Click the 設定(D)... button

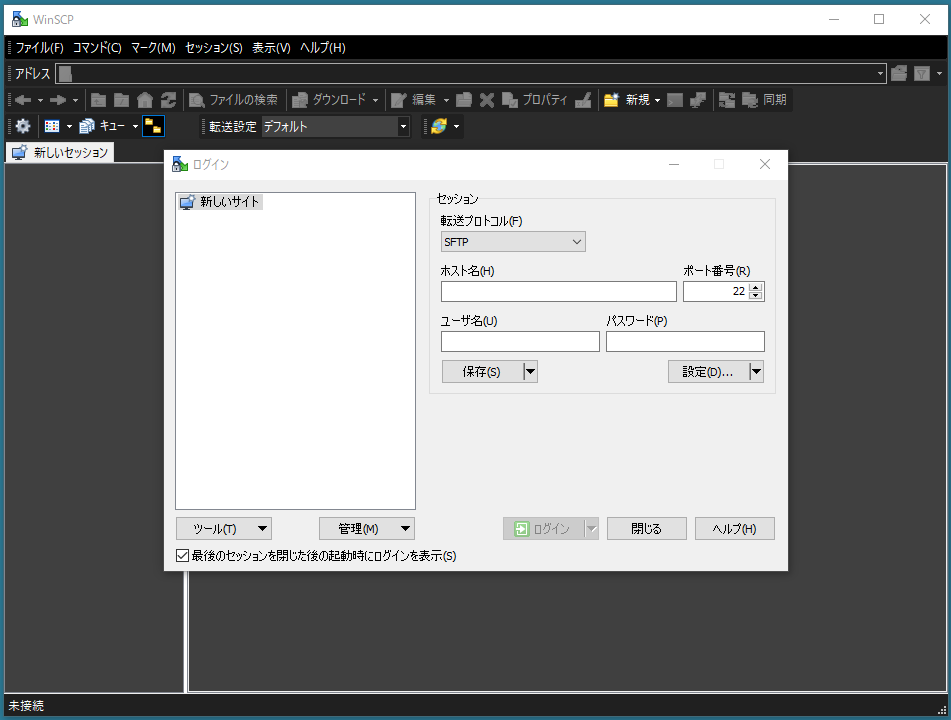708,372
